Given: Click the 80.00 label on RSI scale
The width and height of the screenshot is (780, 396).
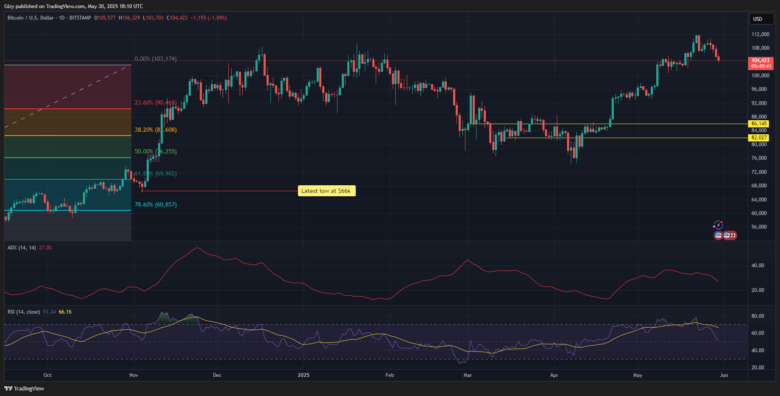Looking at the screenshot, I should [x=758, y=316].
